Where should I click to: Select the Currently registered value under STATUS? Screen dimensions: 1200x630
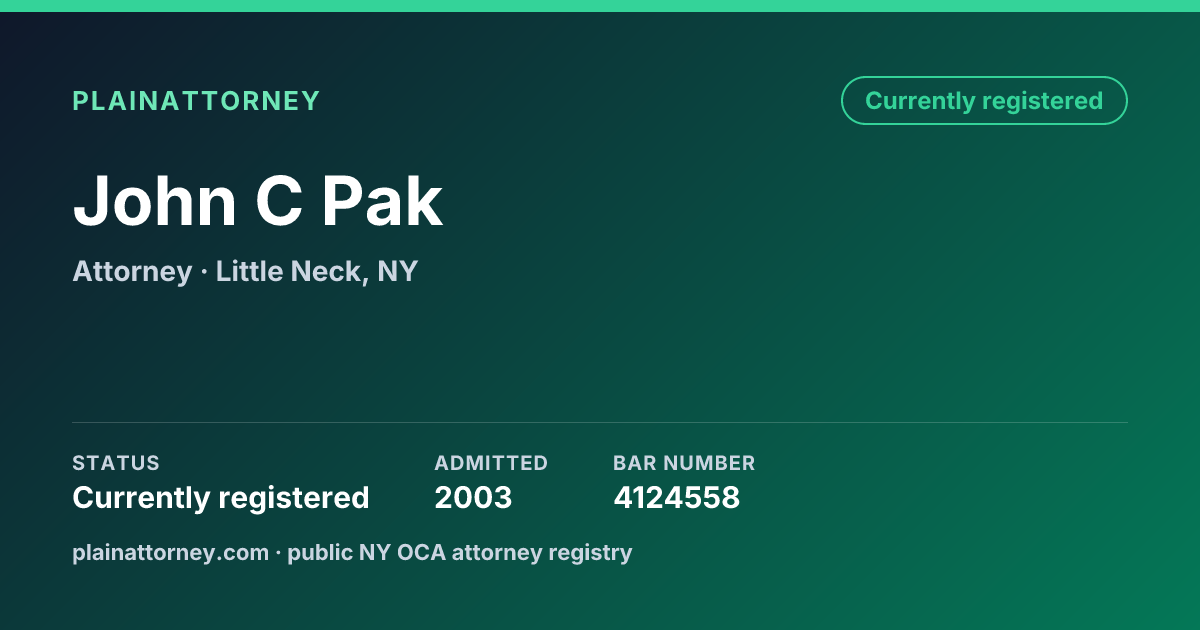point(221,498)
